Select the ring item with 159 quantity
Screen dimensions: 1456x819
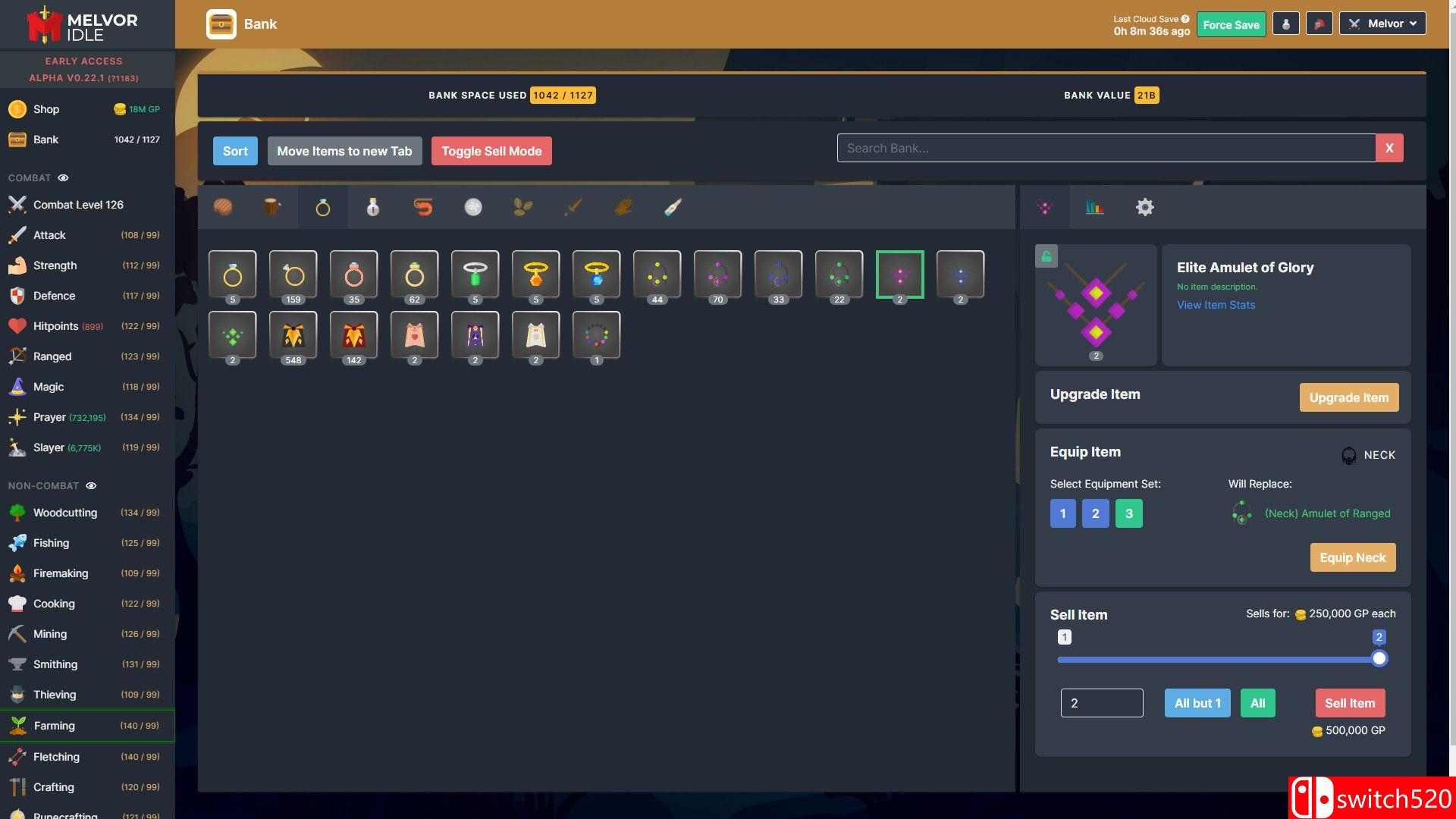(x=293, y=275)
